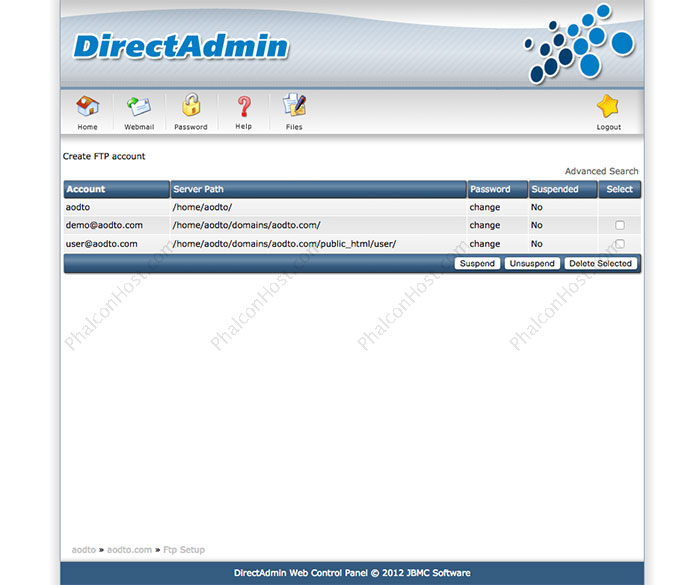Go to the aodto breadcrumb link
The width and height of the screenshot is (700, 585).
[84, 550]
